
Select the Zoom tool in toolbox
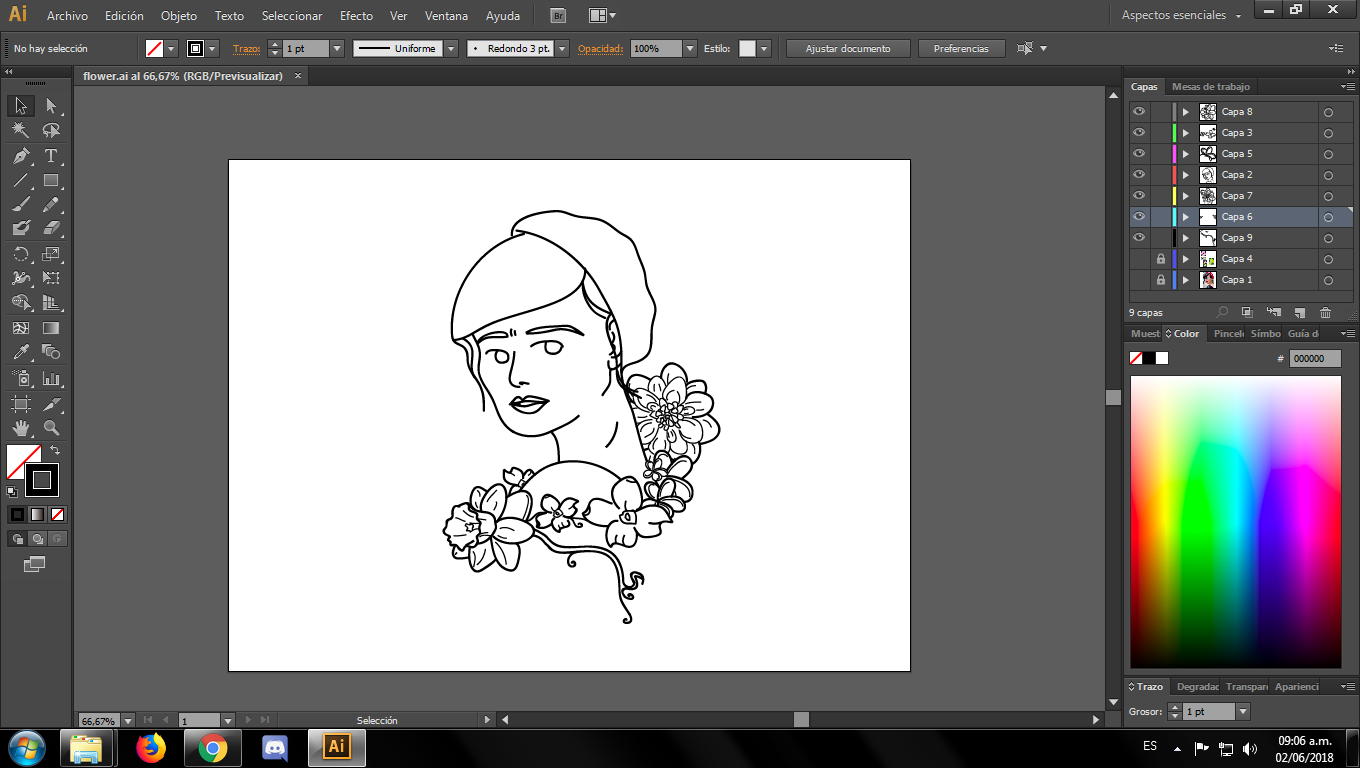coord(51,428)
